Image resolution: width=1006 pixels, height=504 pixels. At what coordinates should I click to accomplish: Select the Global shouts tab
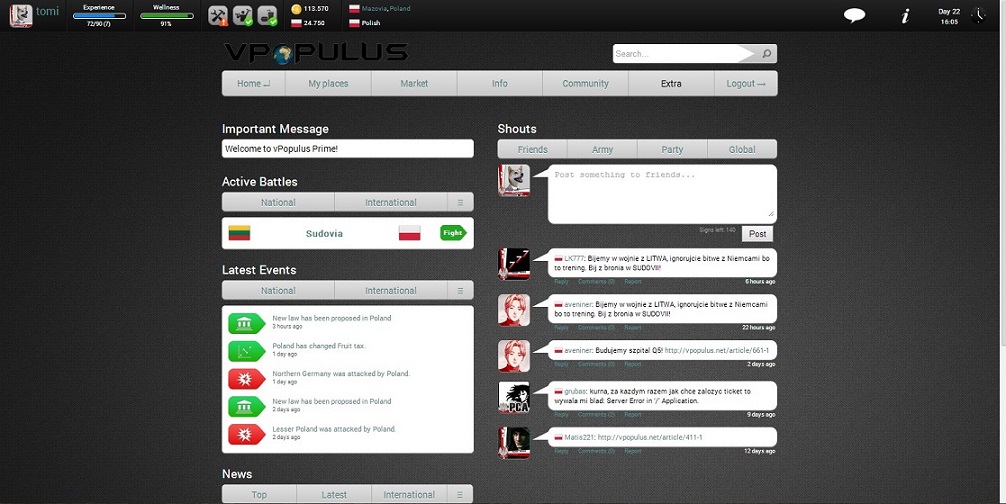pos(742,149)
